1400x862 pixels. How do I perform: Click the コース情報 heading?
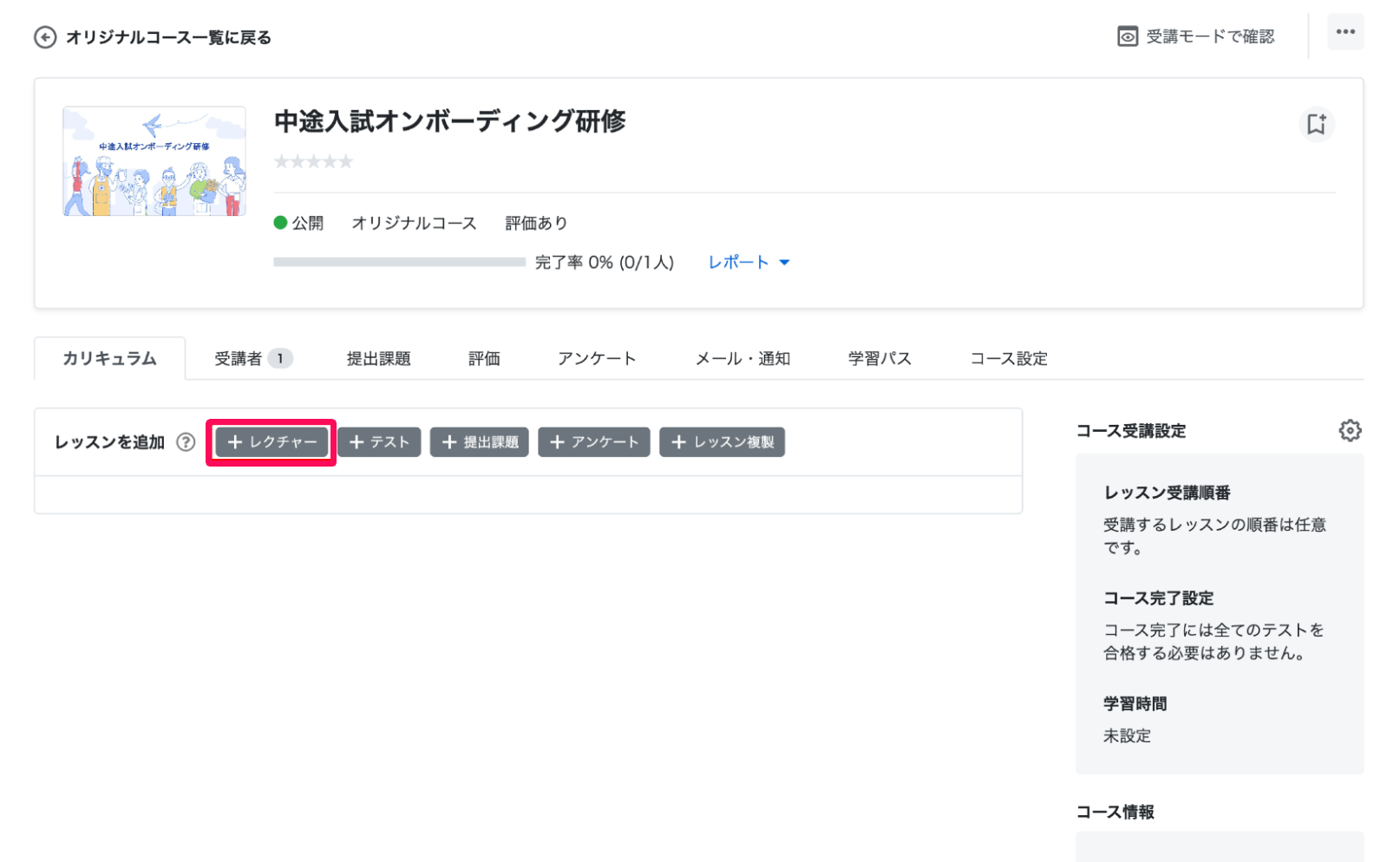click(x=1115, y=812)
